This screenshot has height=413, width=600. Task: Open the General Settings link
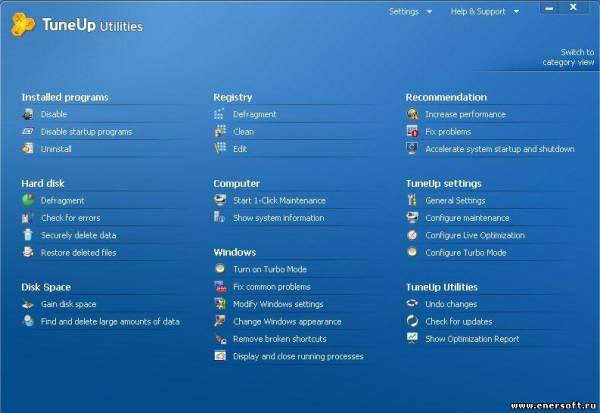pos(455,201)
